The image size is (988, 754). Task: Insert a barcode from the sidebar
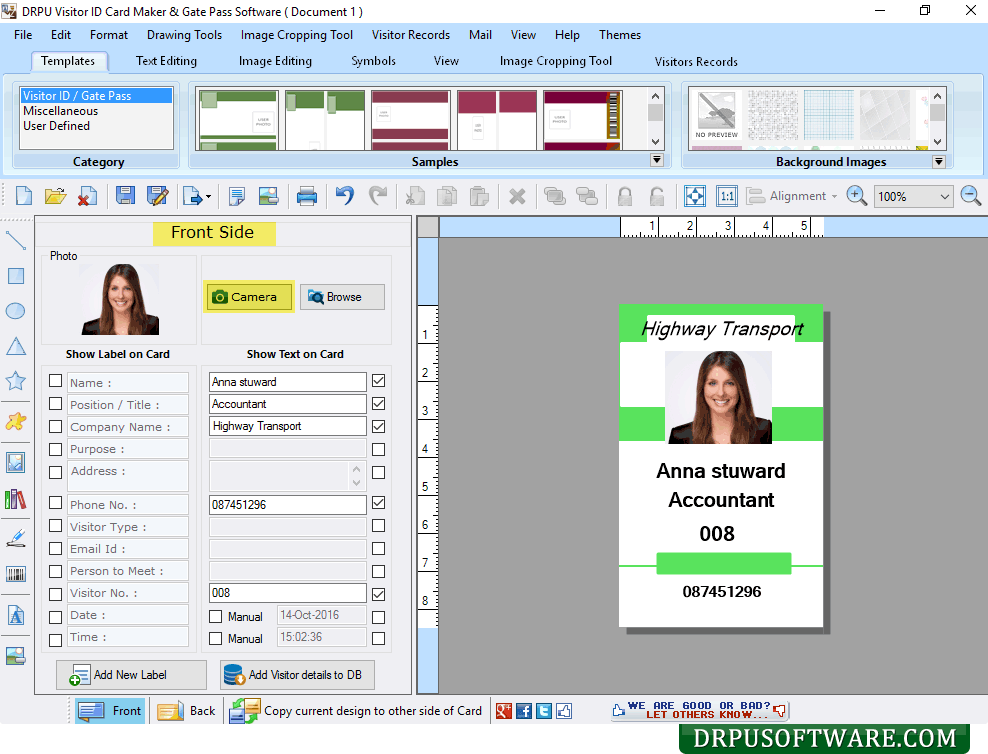coord(16,574)
